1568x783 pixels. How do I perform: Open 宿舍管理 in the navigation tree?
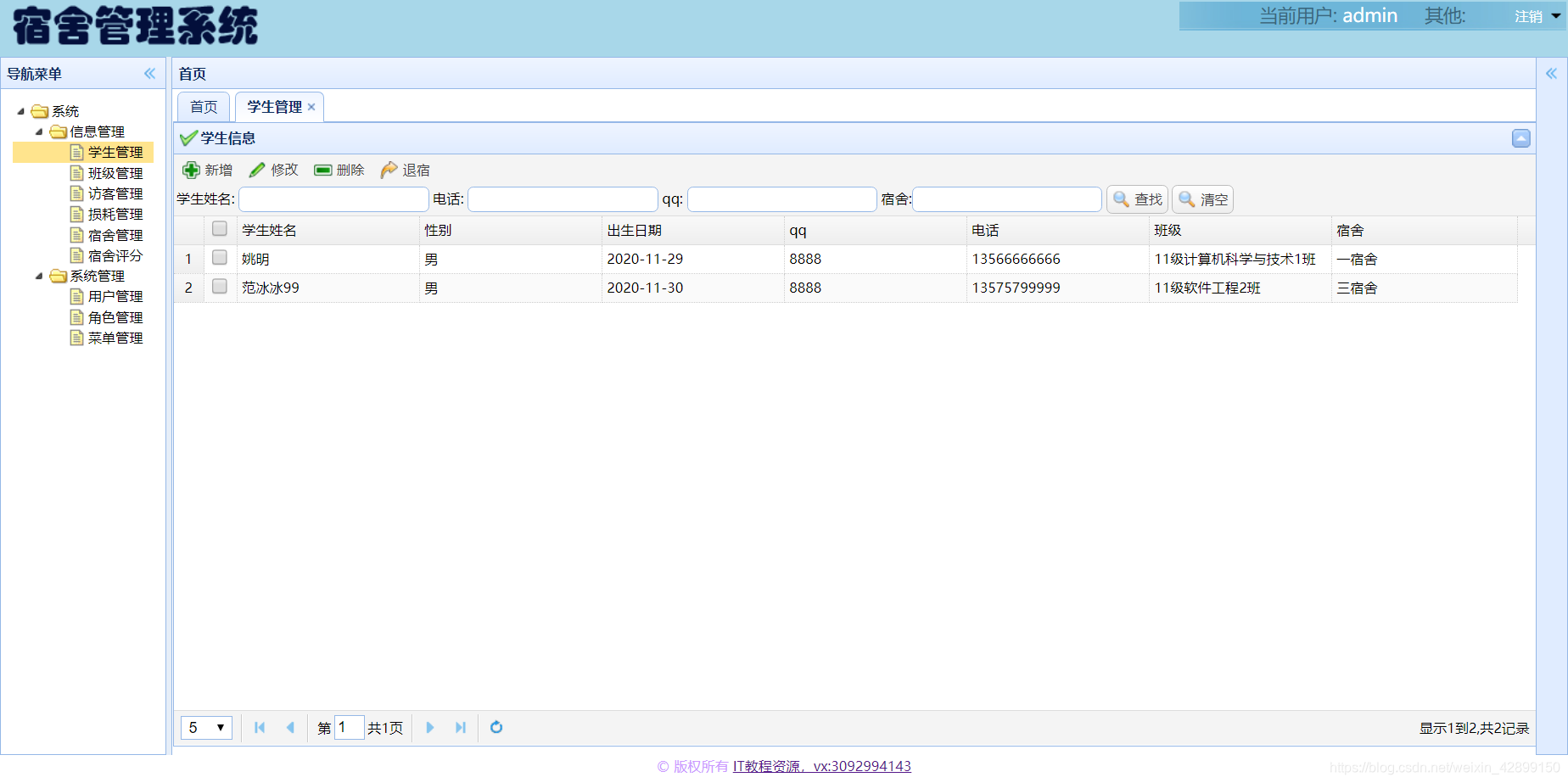[x=115, y=235]
